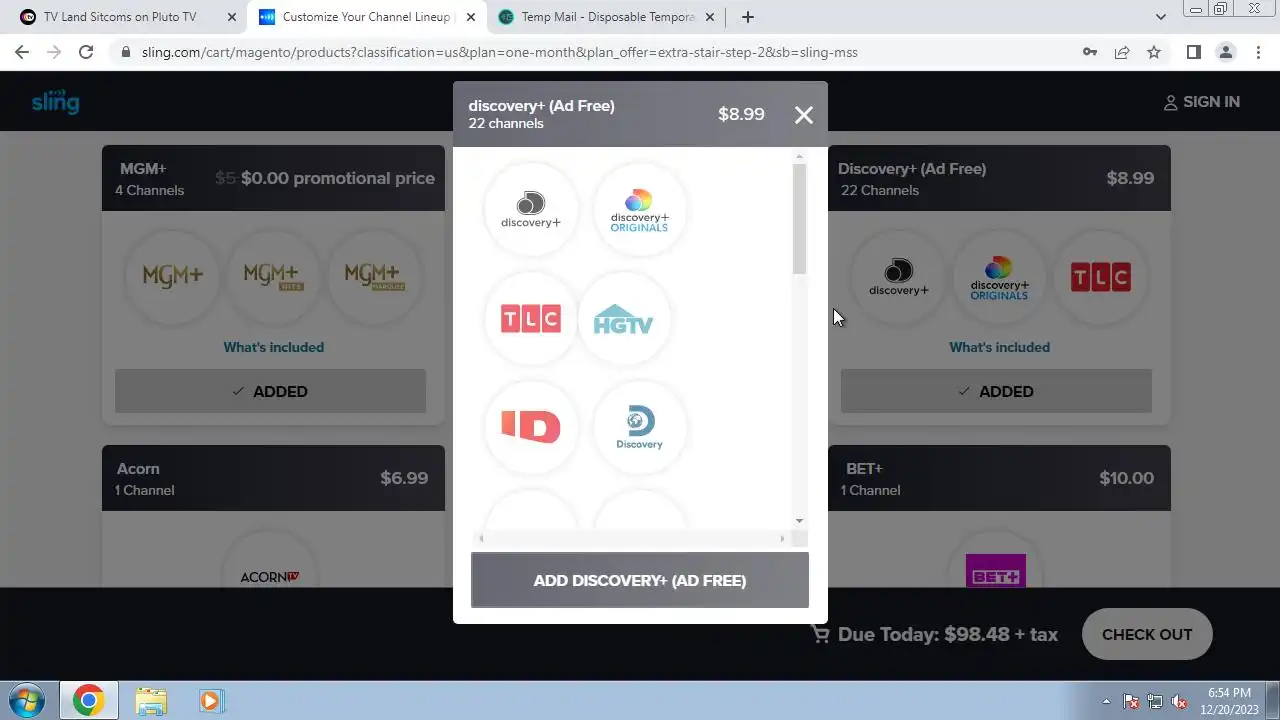Open a new browser tab
1280x720 pixels.
click(x=748, y=17)
